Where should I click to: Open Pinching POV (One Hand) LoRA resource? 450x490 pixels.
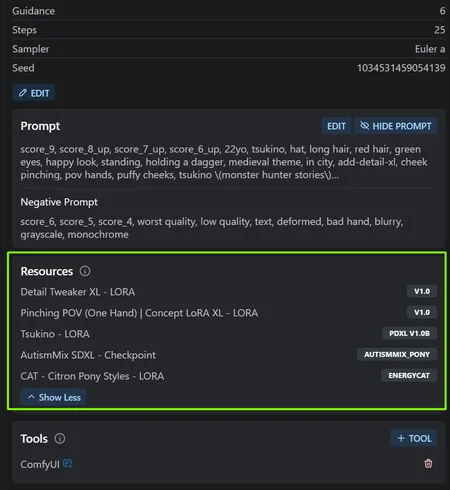coord(139,313)
